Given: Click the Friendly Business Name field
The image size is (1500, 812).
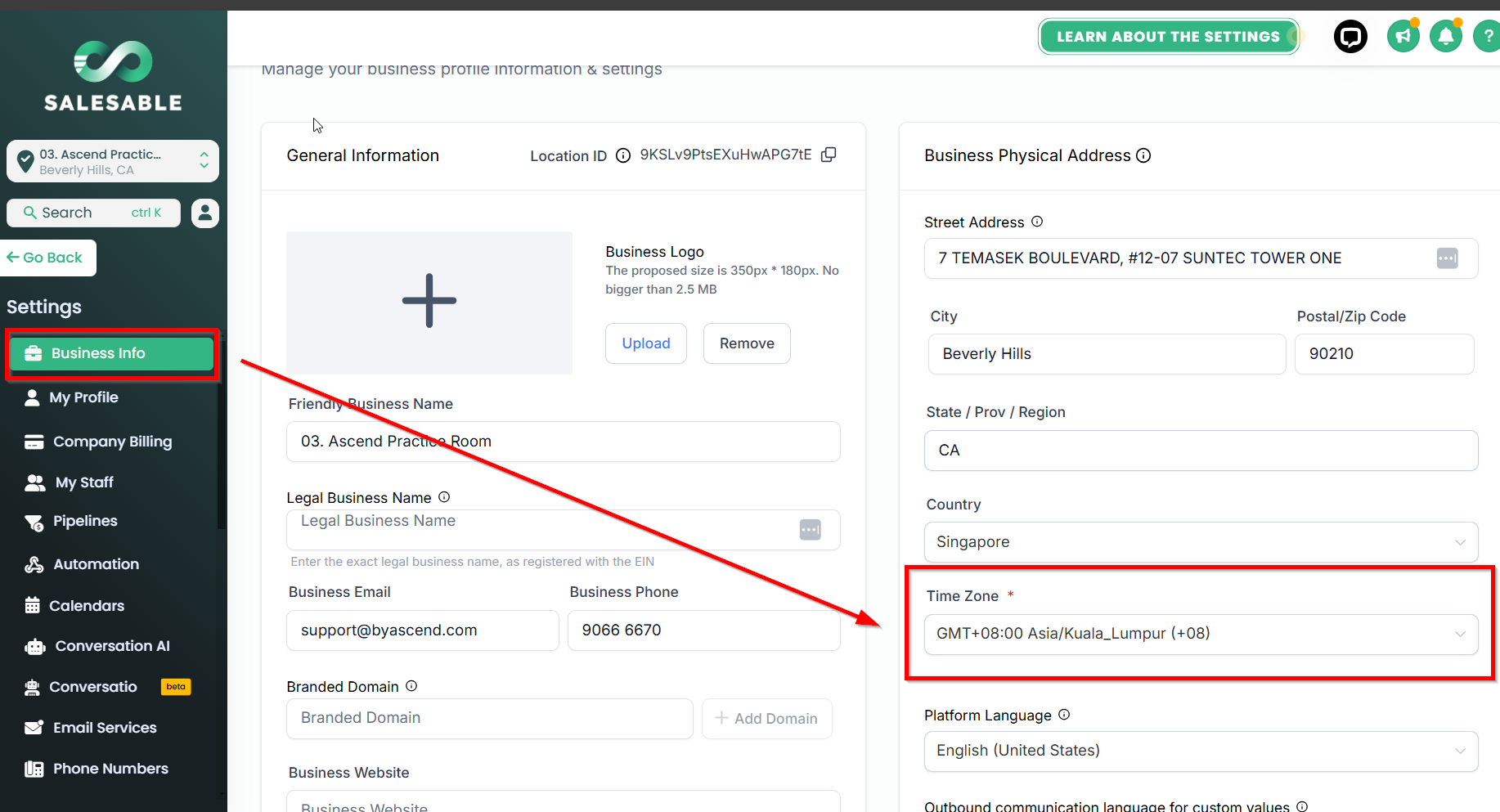Looking at the screenshot, I should point(564,442).
